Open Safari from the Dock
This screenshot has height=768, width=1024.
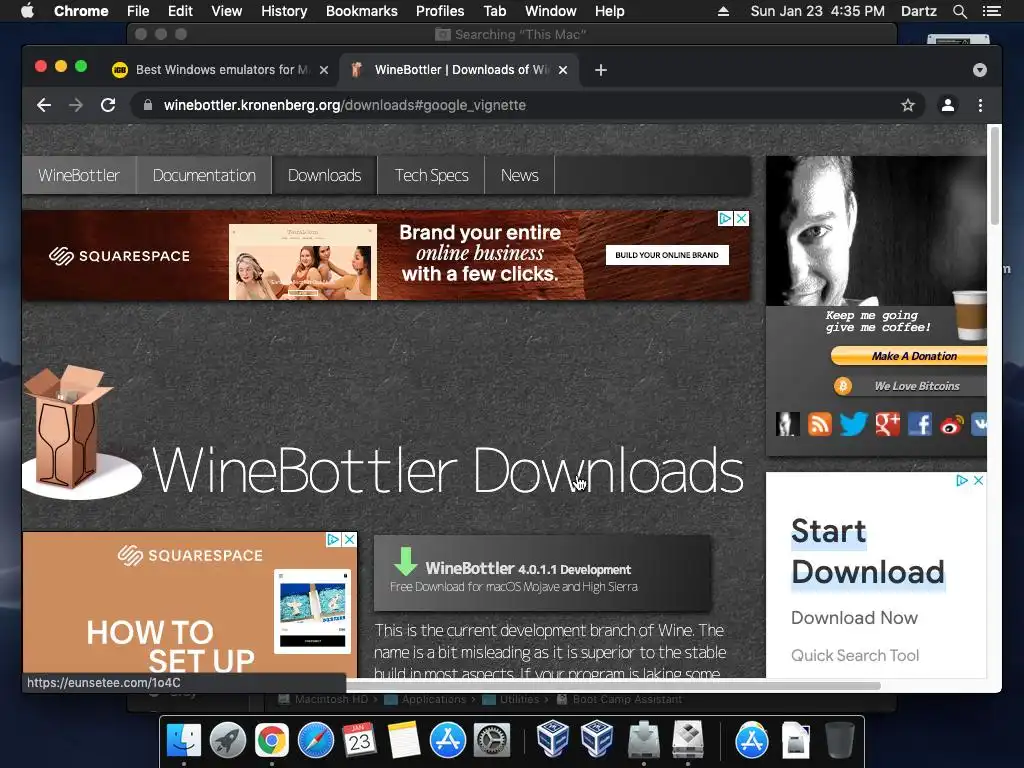tap(316, 740)
